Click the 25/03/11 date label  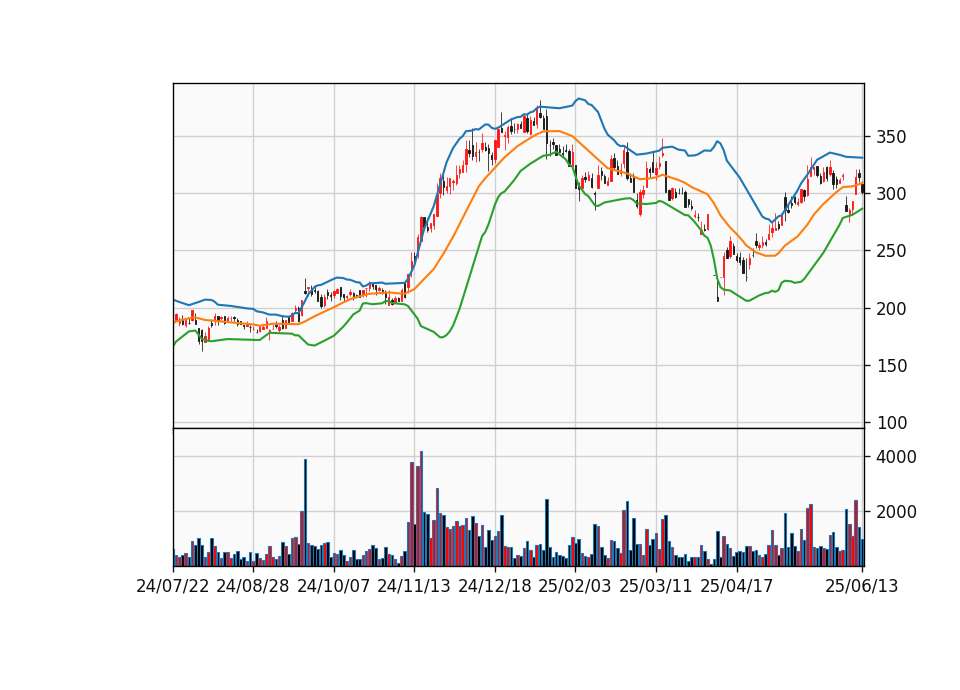click(x=656, y=587)
